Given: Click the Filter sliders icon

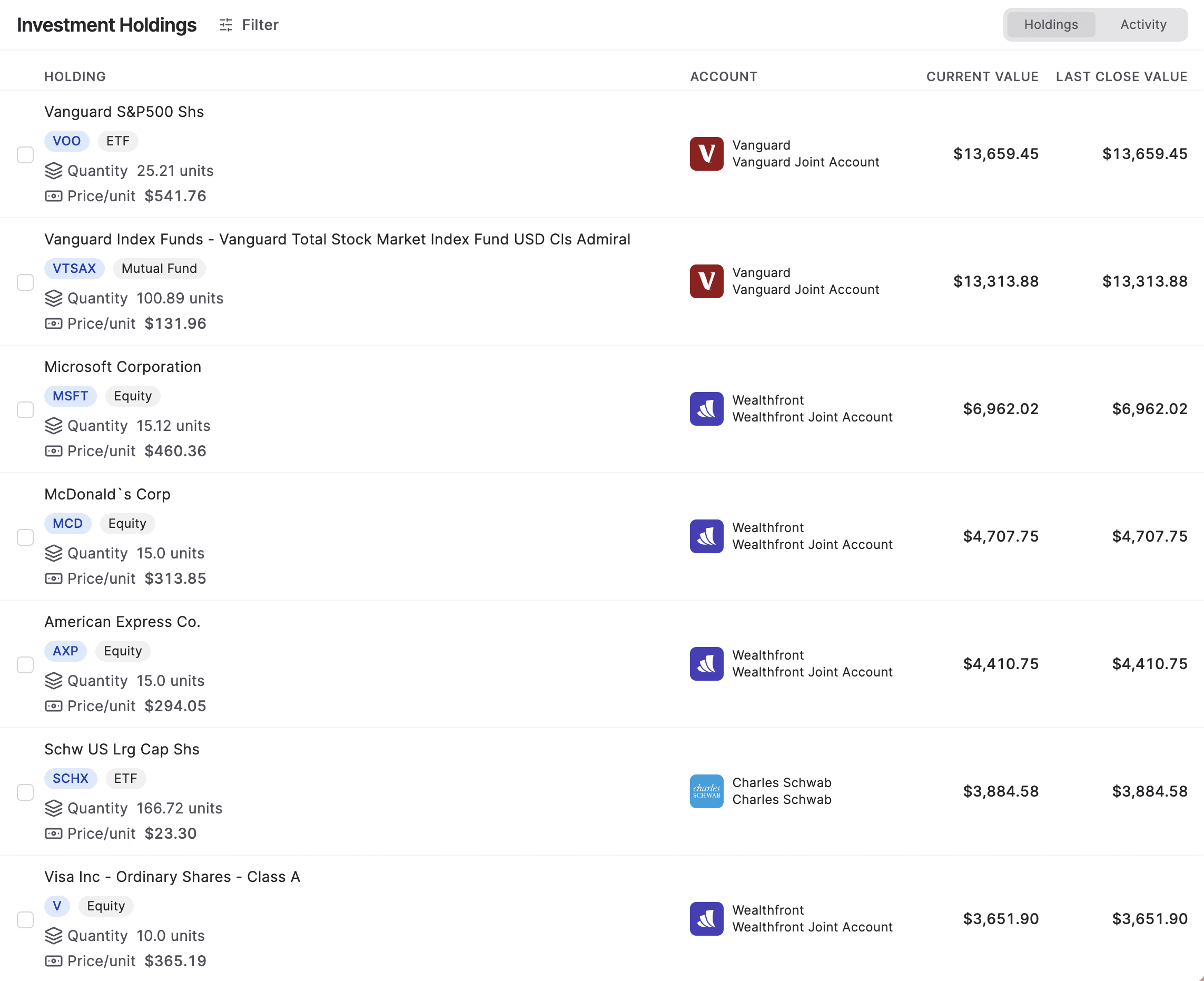Looking at the screenshot, I should pyautogui.click(x=225, y=25).
